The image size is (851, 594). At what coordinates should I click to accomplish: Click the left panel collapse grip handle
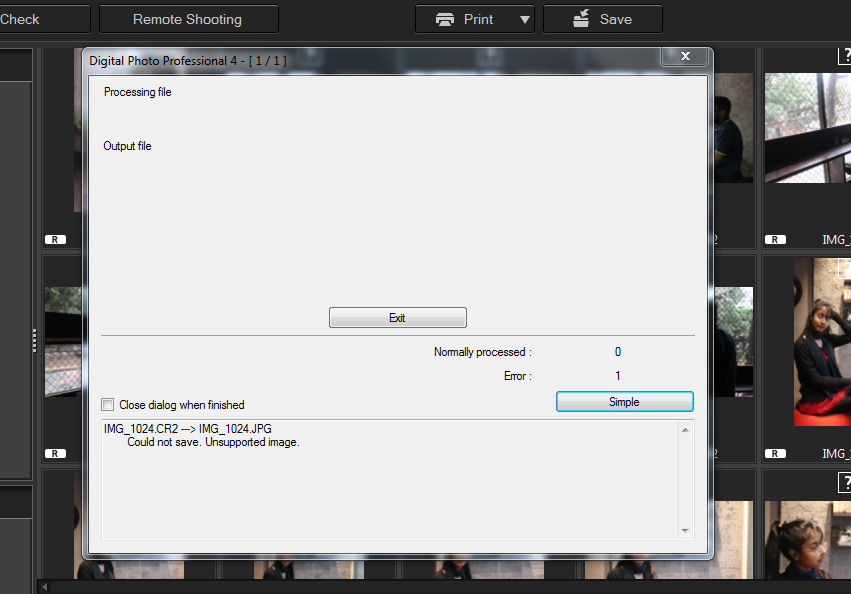pyautogui.click(x=35, y=340)
